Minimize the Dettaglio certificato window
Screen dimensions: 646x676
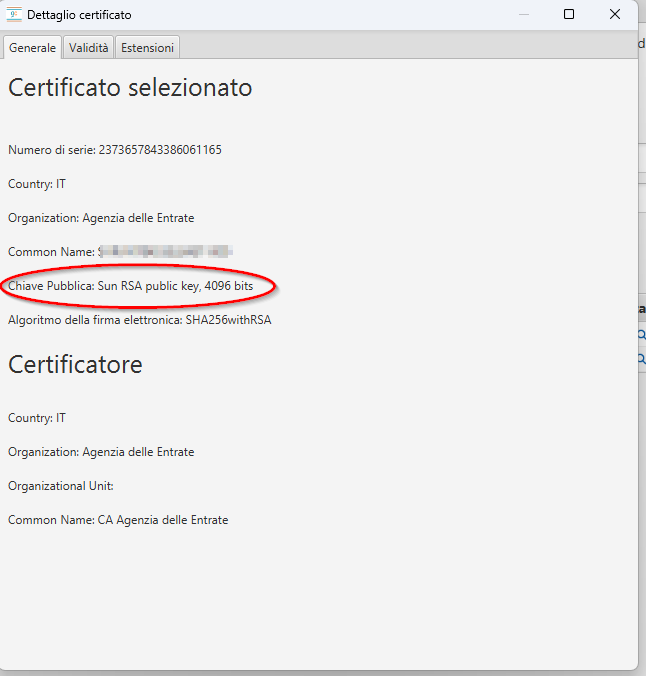[x=524, y=14]
